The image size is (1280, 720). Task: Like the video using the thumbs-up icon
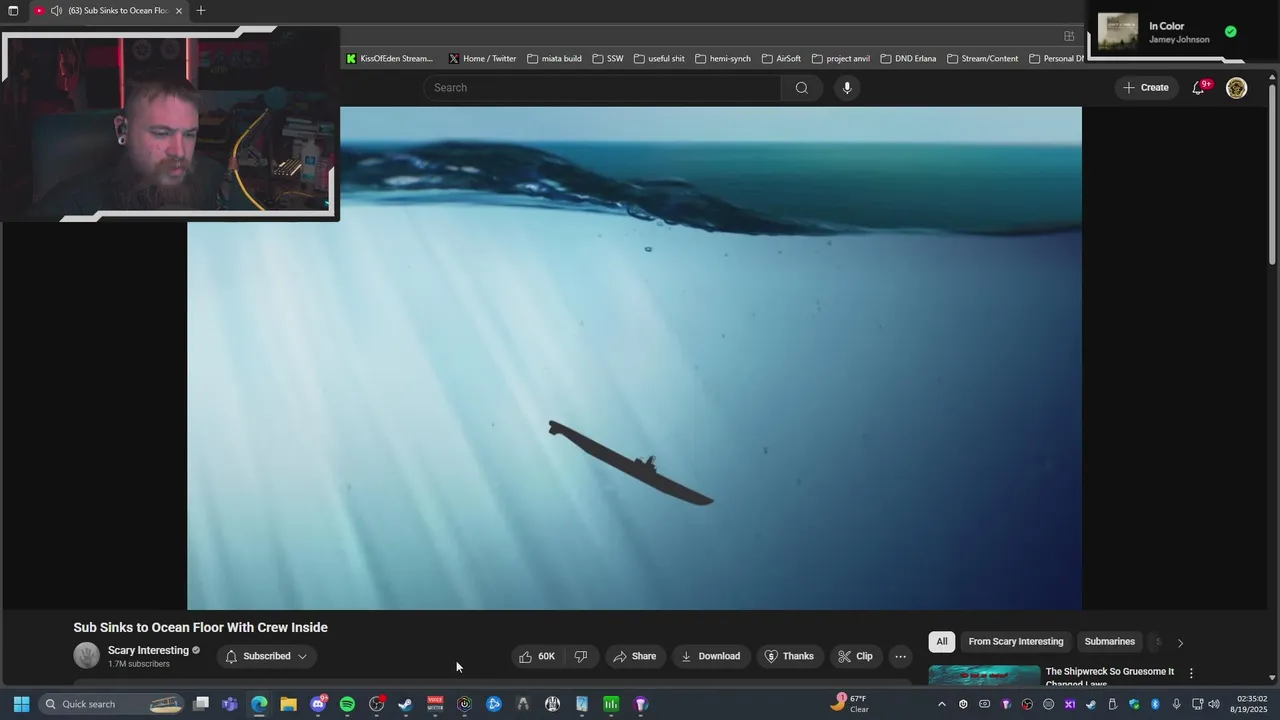(x=535, y=656)
